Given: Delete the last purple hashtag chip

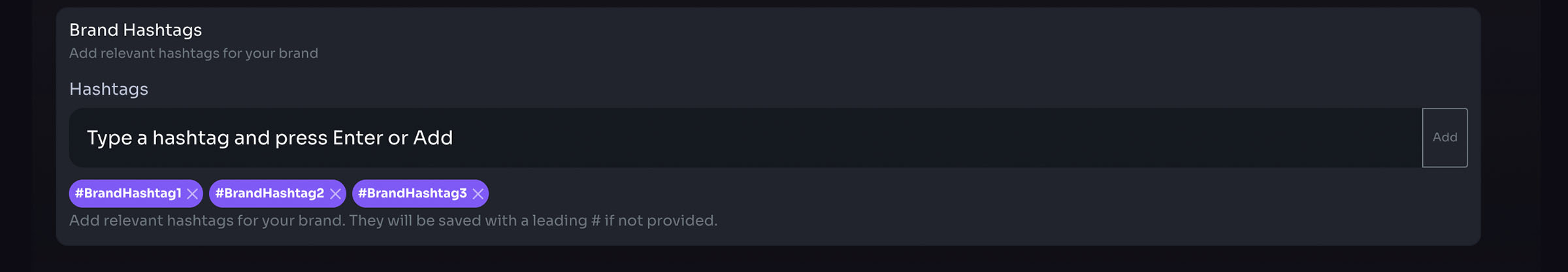Looking at the screenshot, I should [x=478, y=194].
